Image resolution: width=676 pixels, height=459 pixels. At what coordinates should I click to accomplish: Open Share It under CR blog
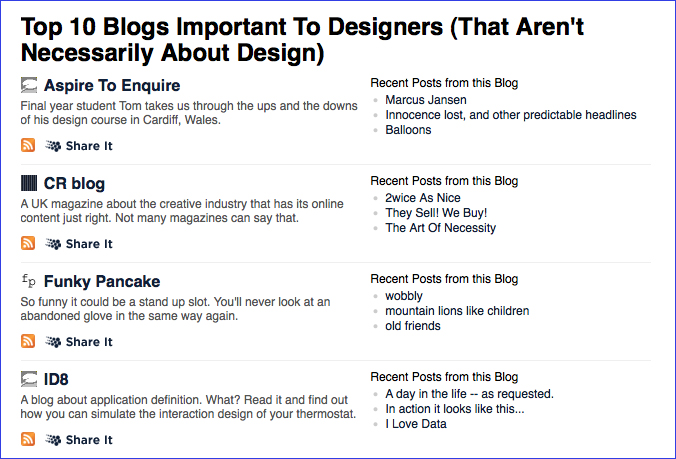tap(88, 244)
